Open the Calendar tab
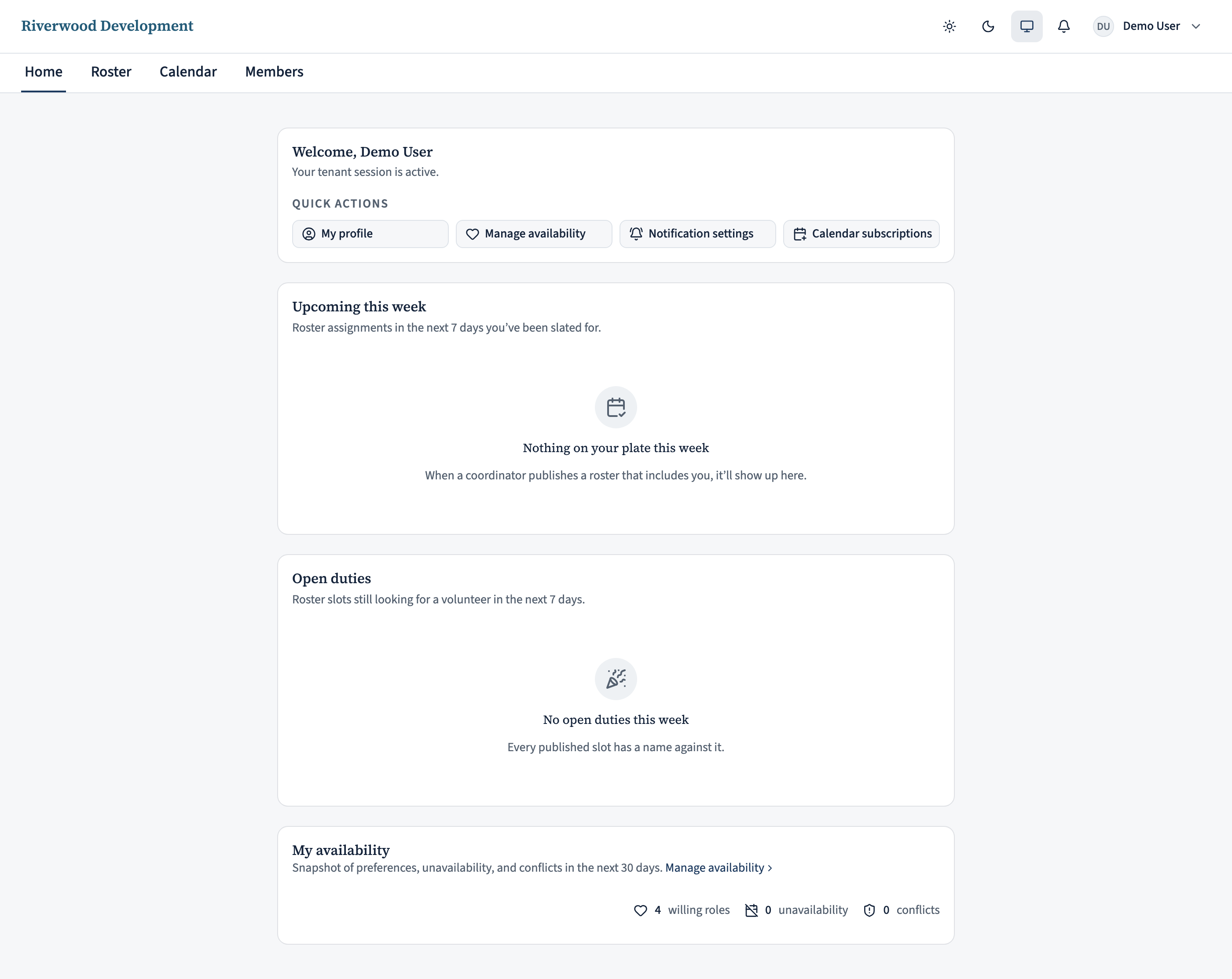This screenshot has height=979, width=1232. pos(188,72)
